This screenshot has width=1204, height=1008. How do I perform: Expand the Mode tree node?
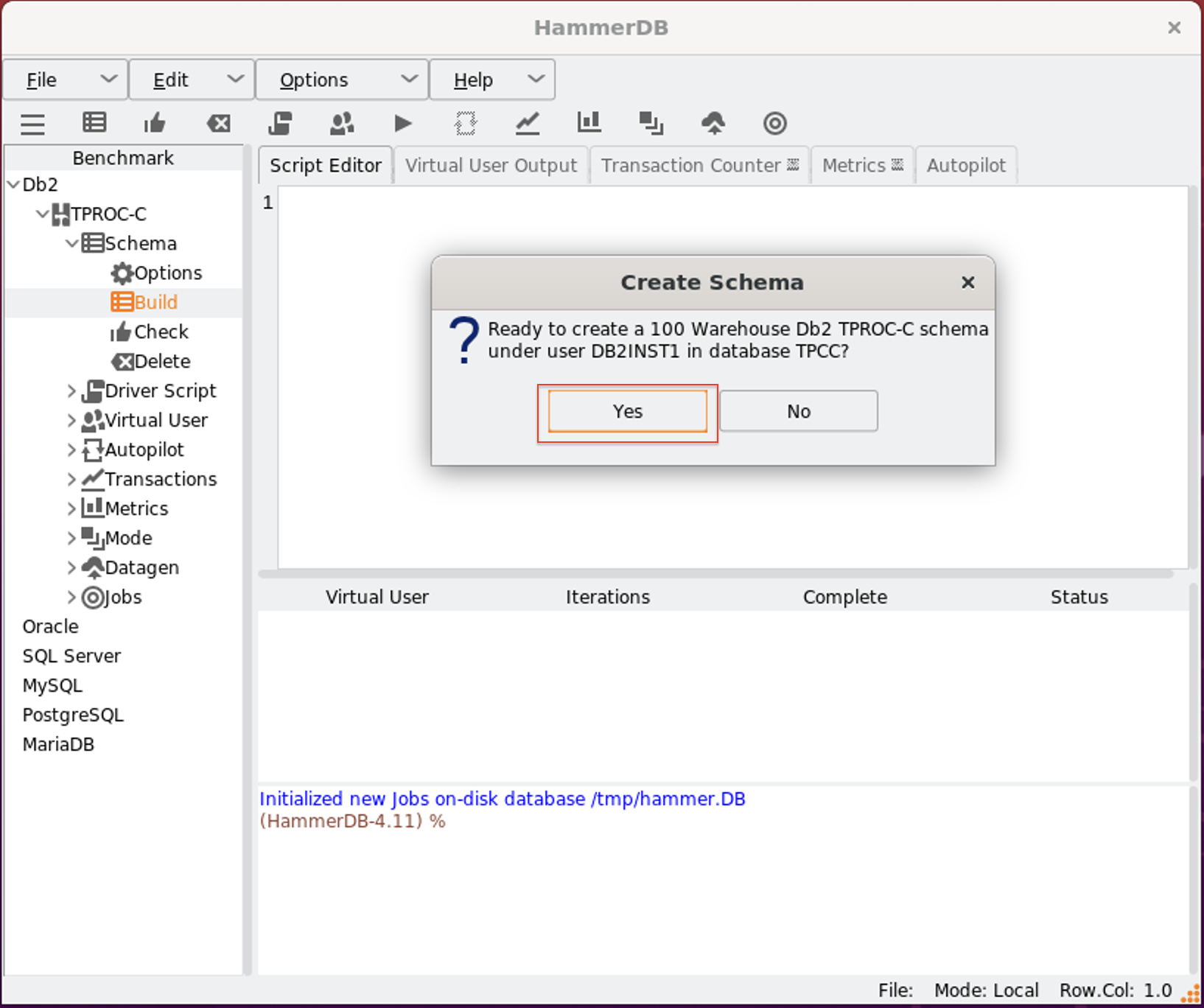[x=72, y=538]
